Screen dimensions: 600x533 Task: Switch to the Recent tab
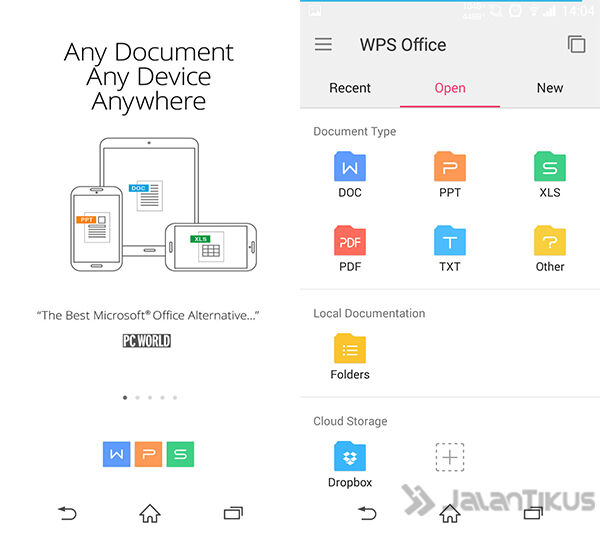coord(350,88)
